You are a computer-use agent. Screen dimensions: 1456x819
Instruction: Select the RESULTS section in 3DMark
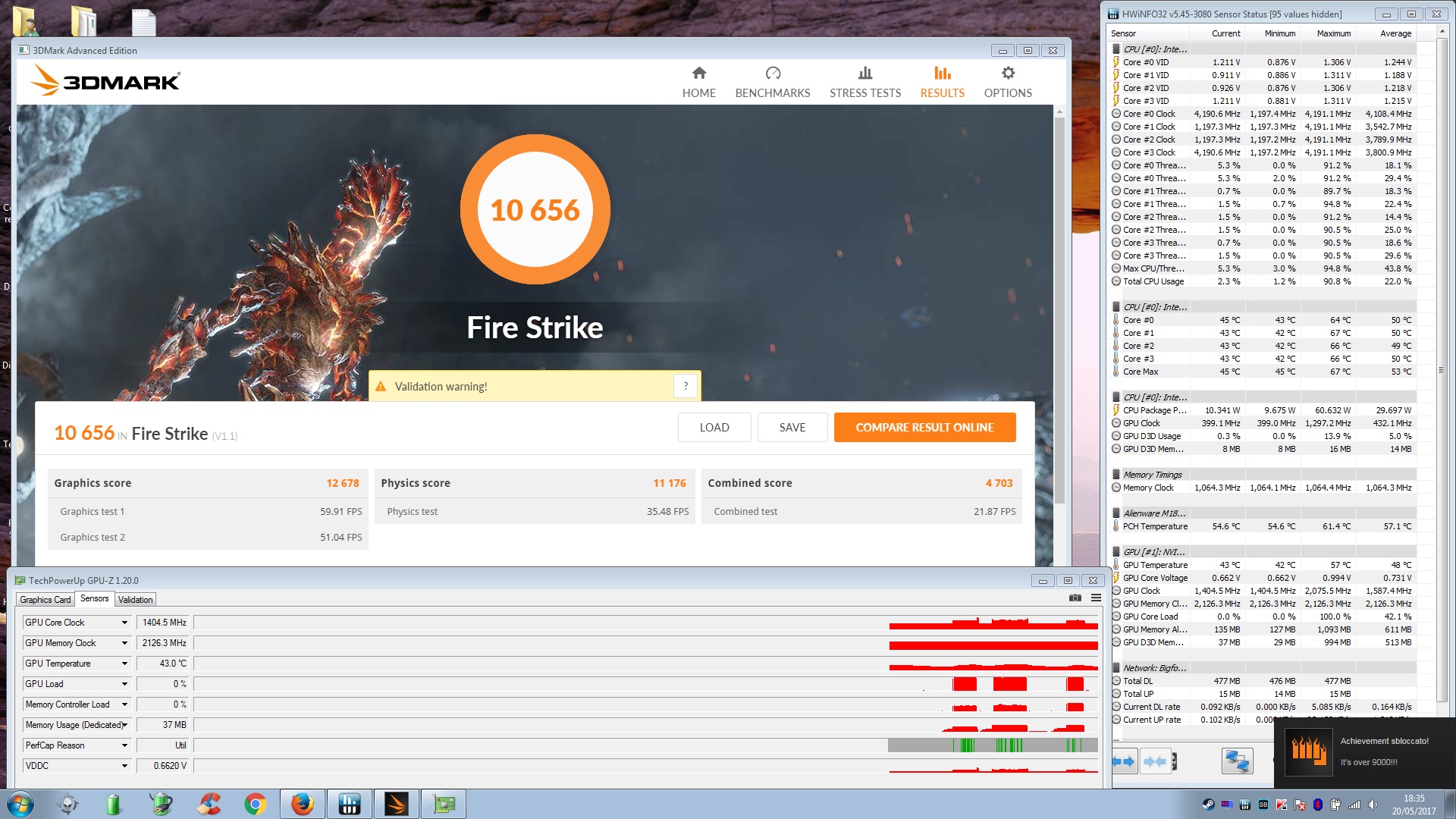click(x=942, y=82)
